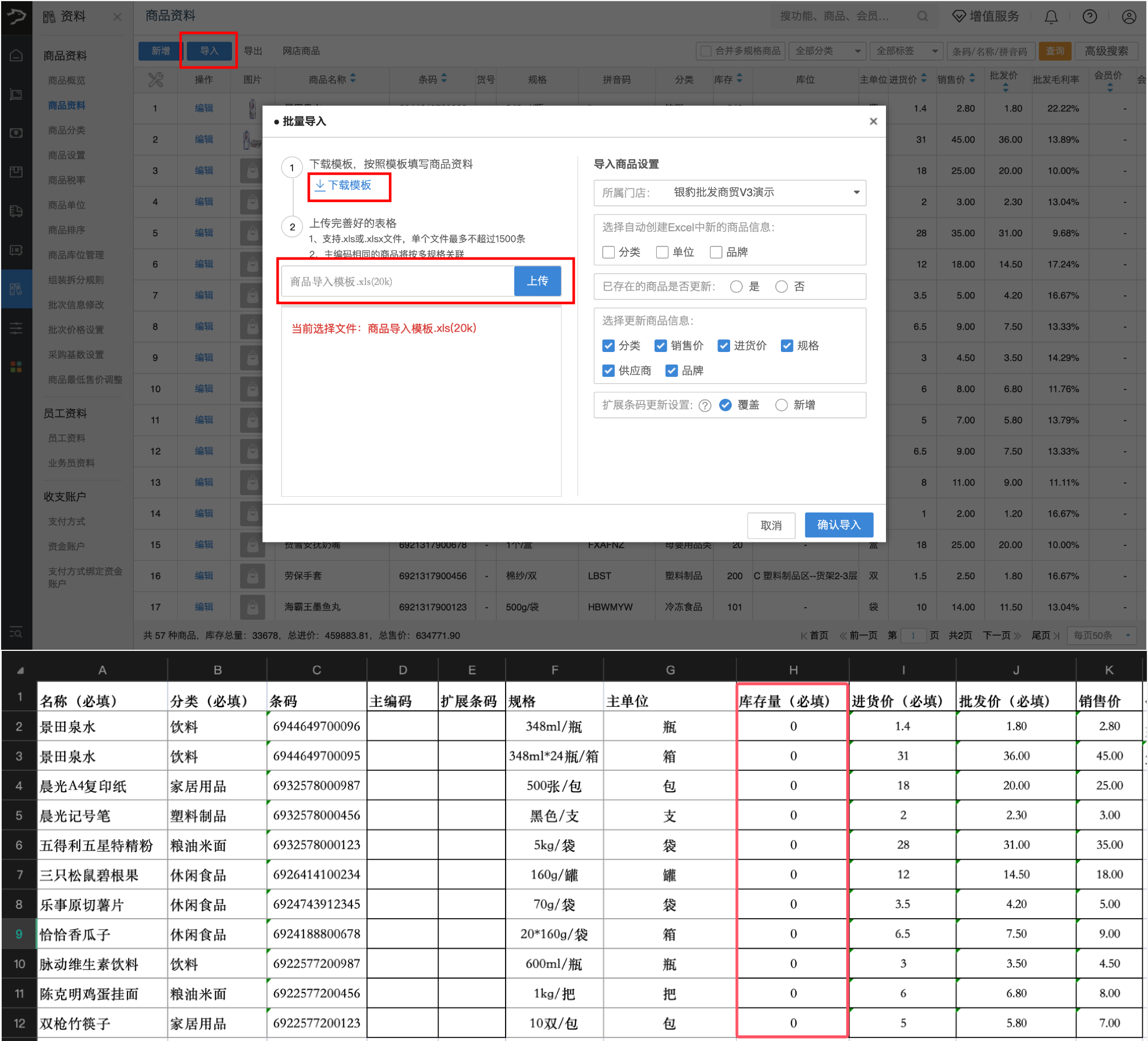Select the 新增 extended barcode option
1148x1041 pixels.
point(781,405)
